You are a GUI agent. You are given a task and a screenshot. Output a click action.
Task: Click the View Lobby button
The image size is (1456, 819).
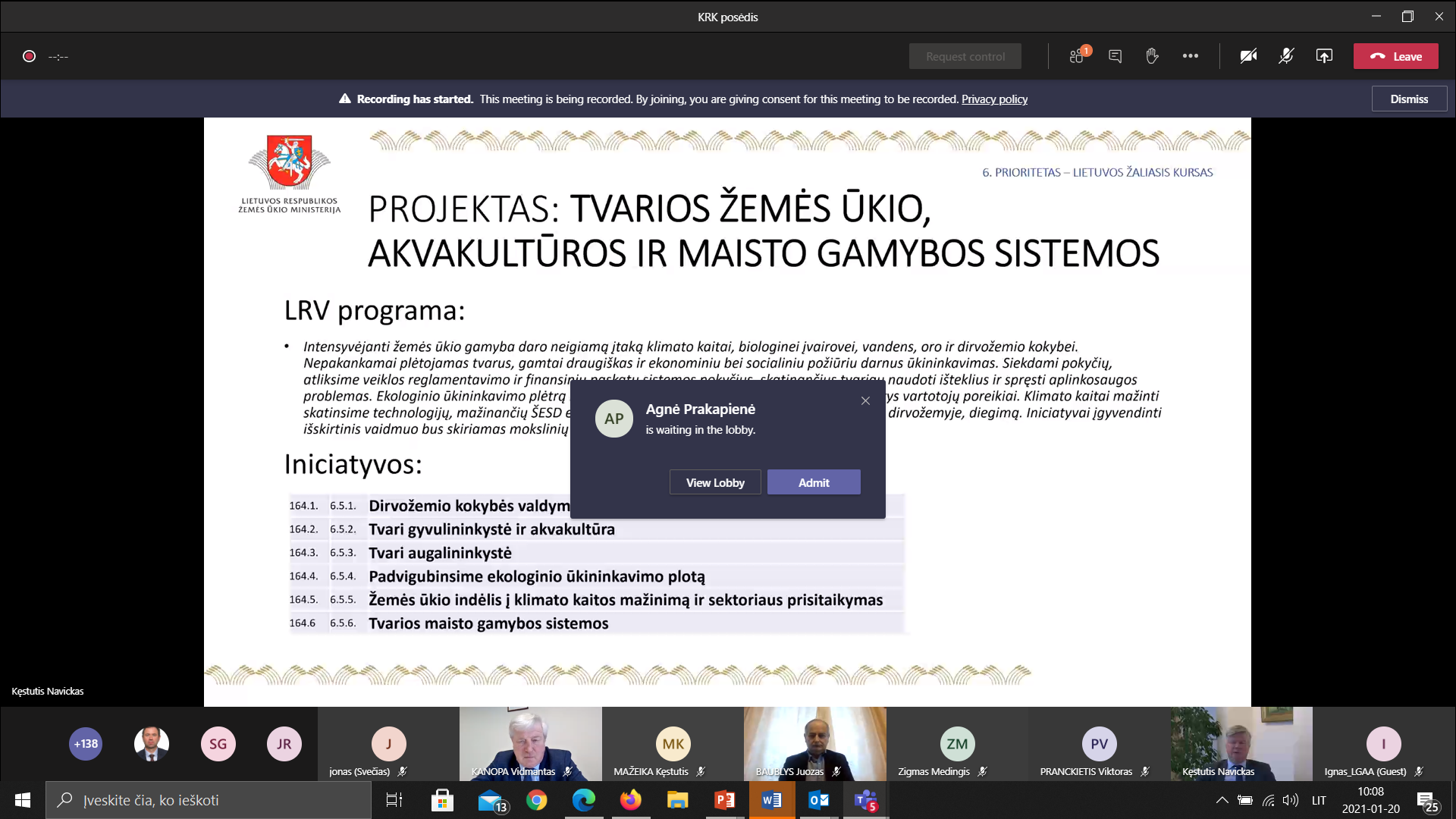point(715,482)
